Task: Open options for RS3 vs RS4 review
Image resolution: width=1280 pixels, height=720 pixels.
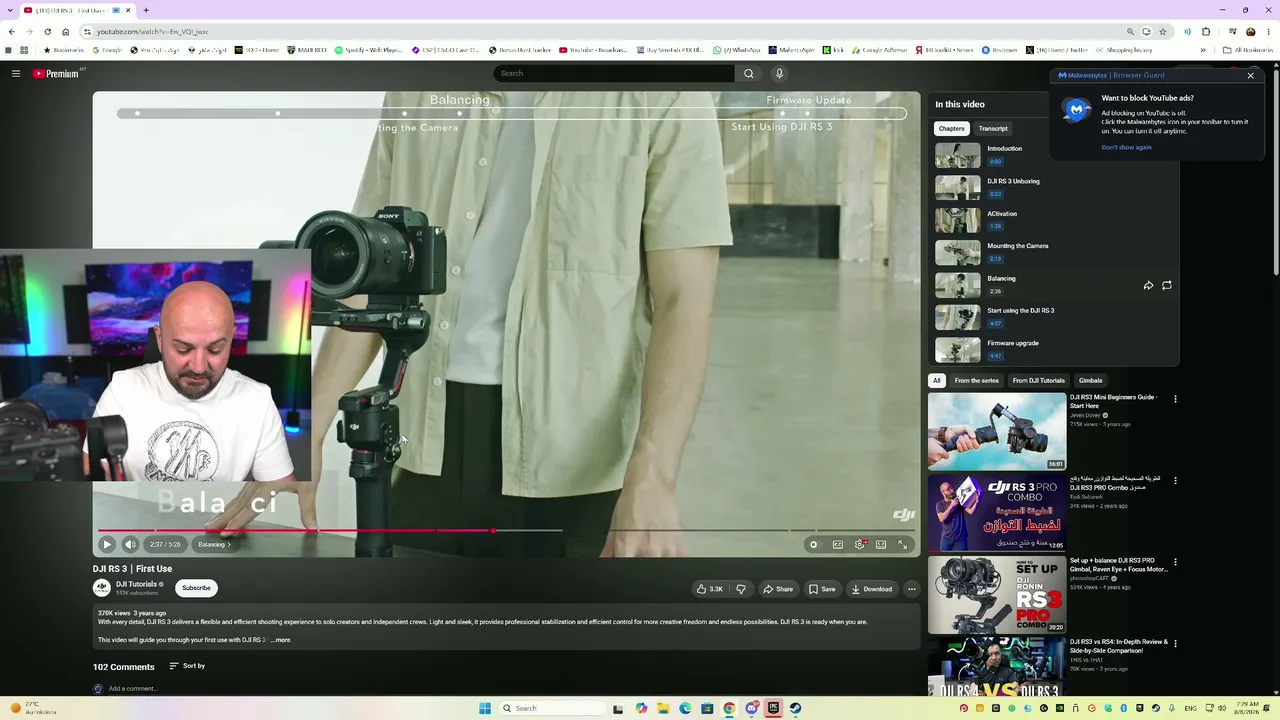Action: (x=1175, y=643)
